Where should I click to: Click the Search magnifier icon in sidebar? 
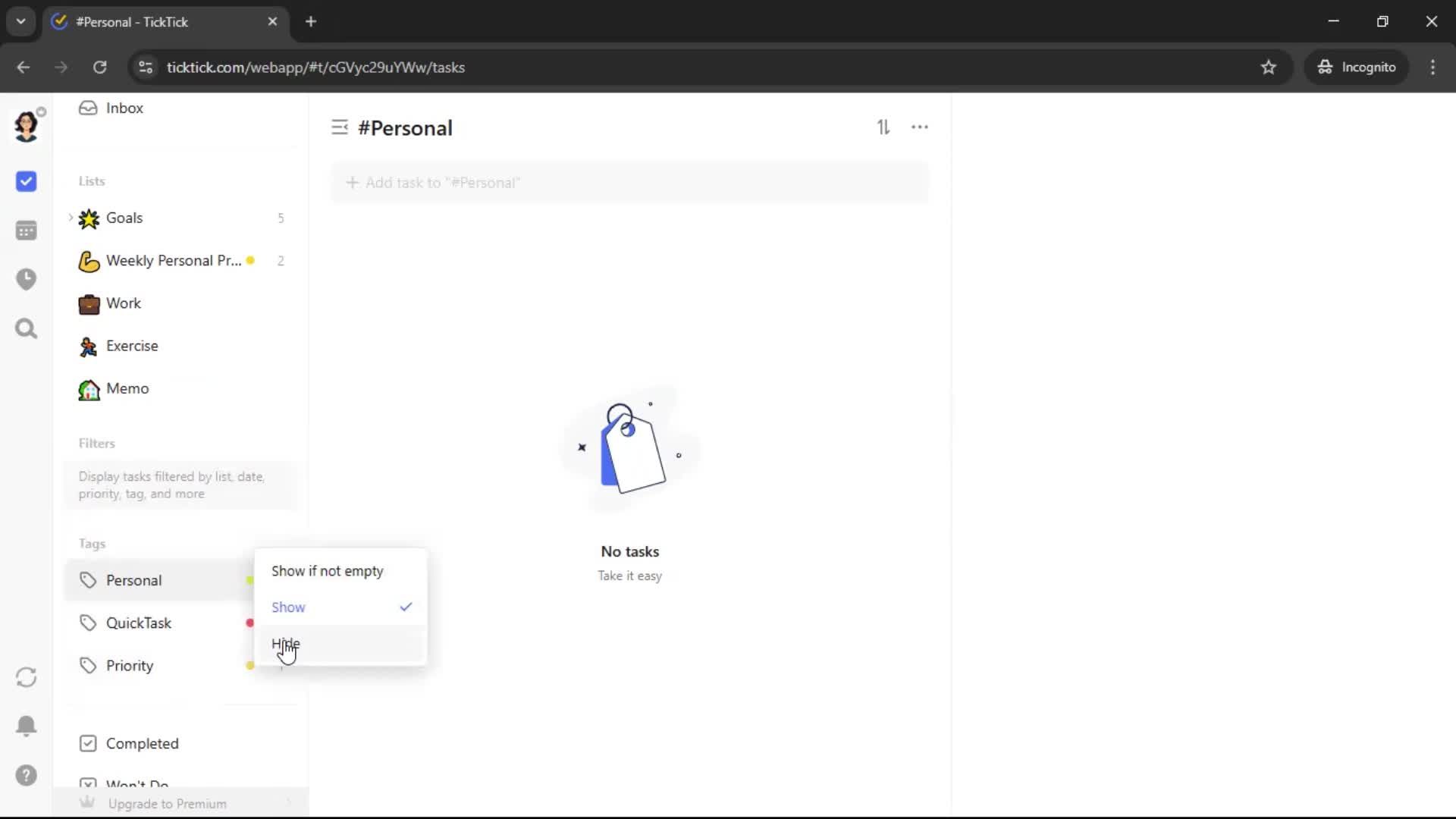pos(26,328)
